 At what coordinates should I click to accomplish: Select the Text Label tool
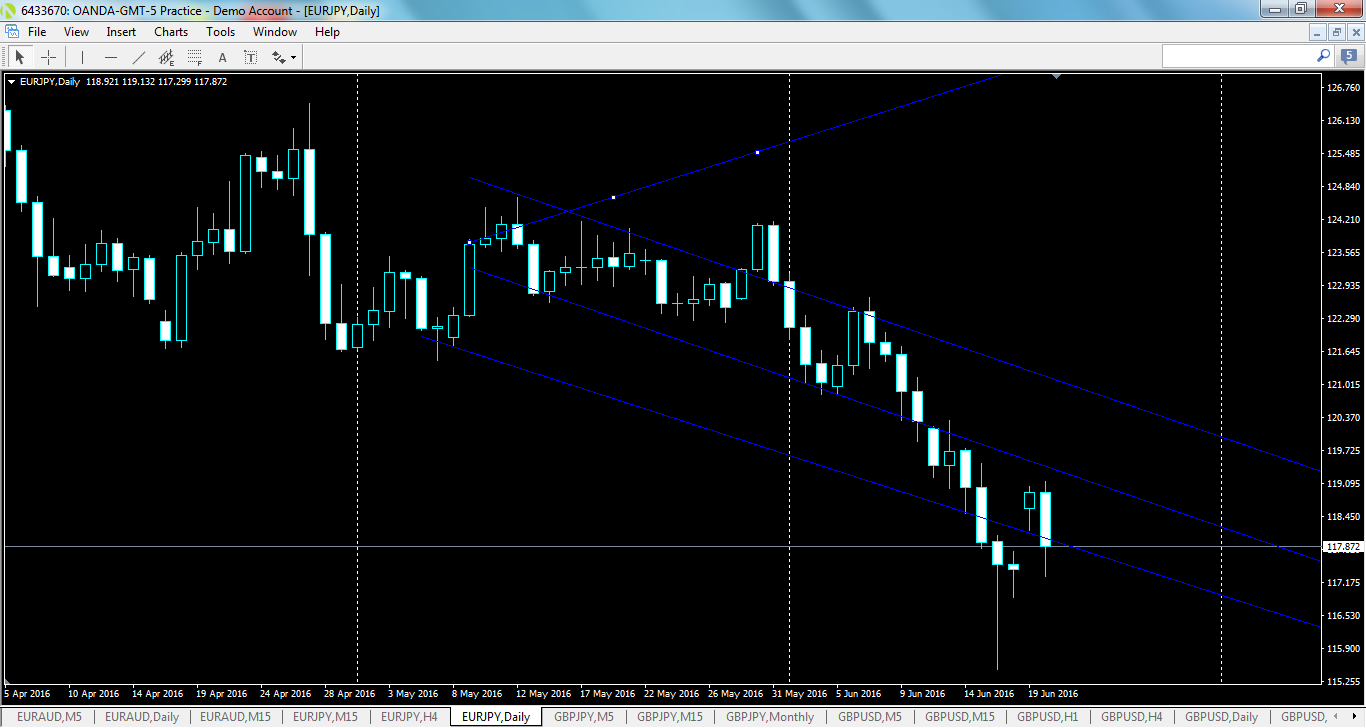[x=250, y=56]
